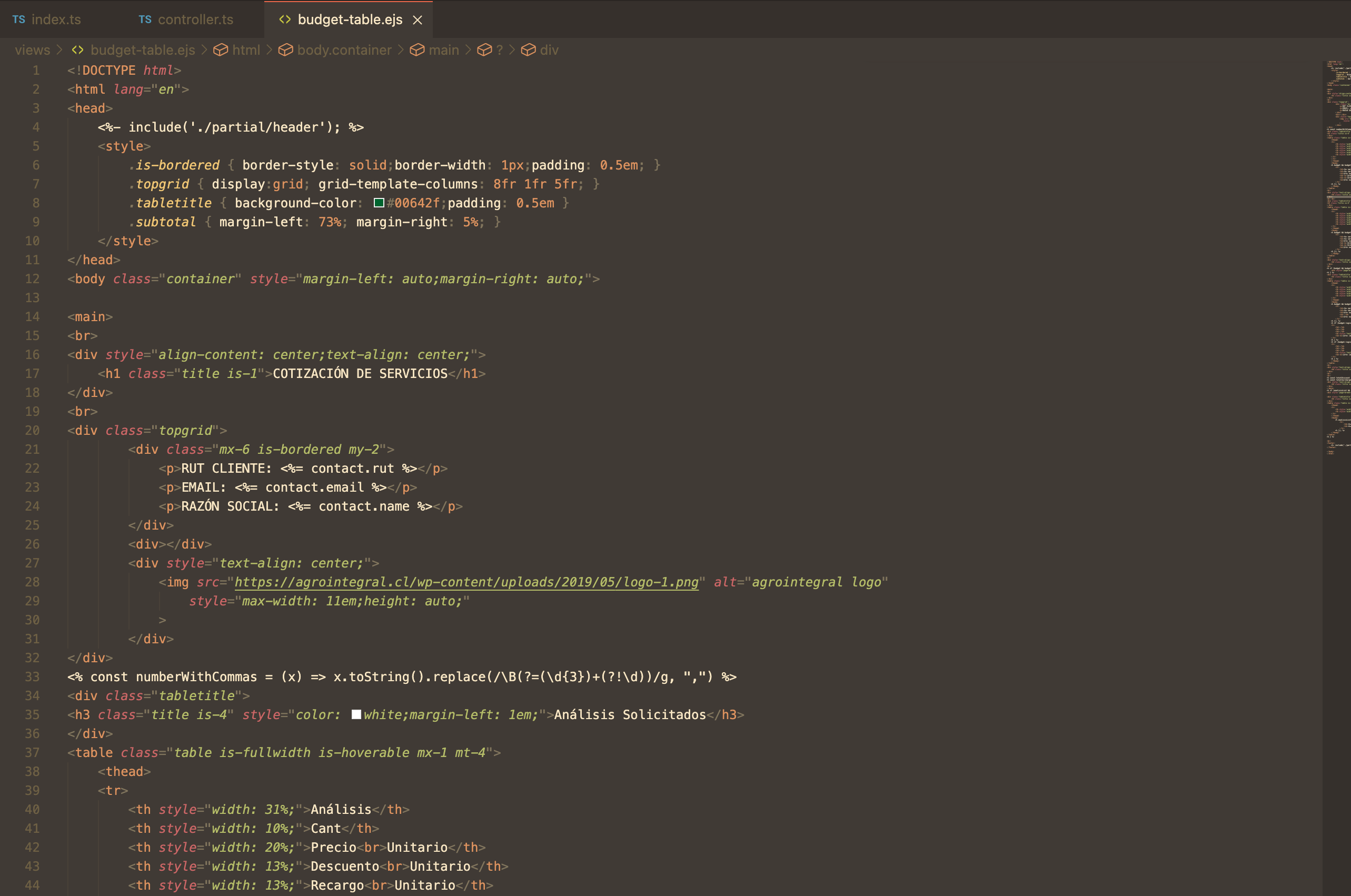Image resolution: width=1351 pixels, height=896 pixels.
Task: Click the green #00642f color swatch
Action: (x=379, y=202)
